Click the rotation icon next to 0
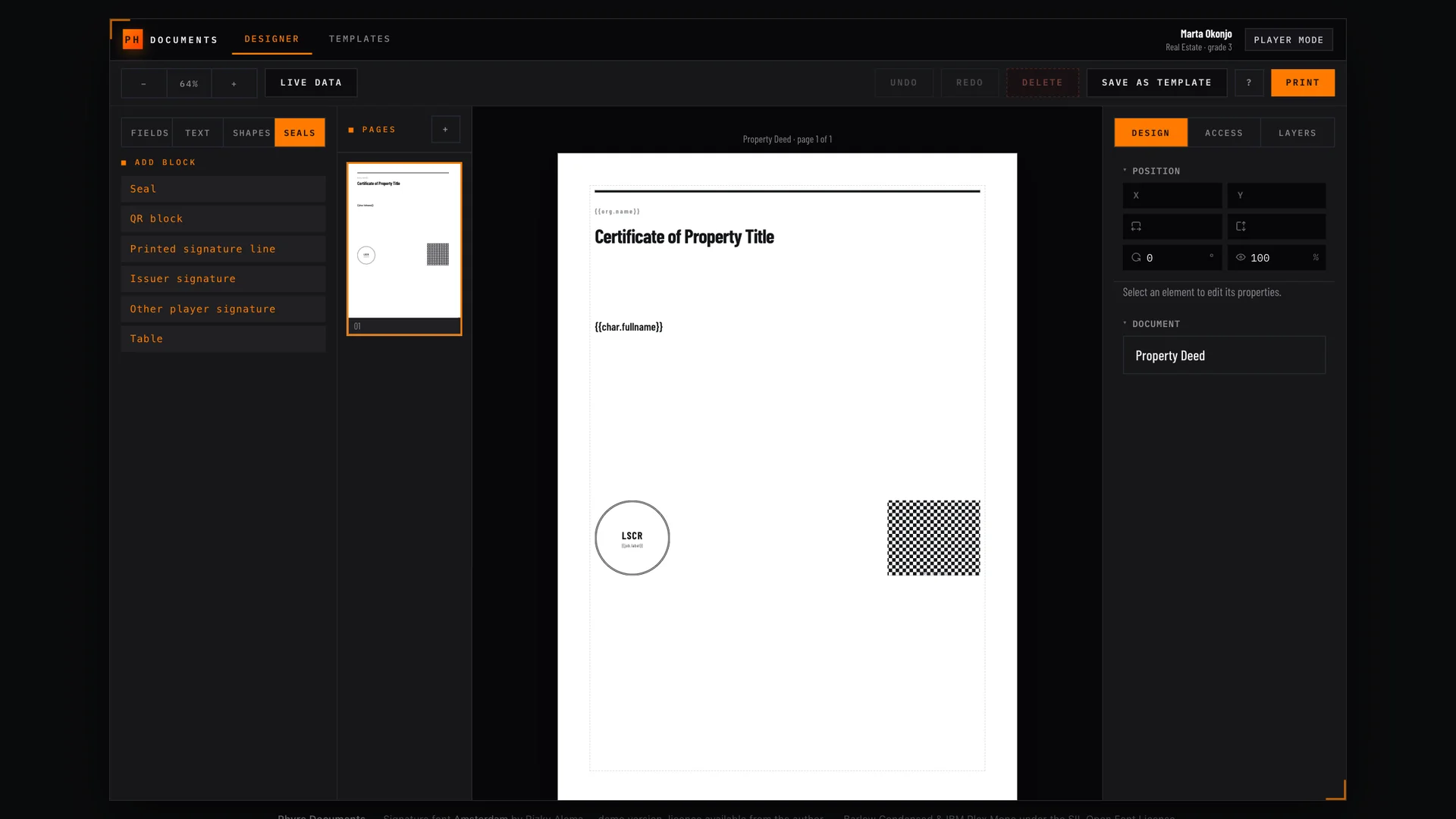Image resolution: width=1456 pixels, height=819 pixels. (1136, 258)
